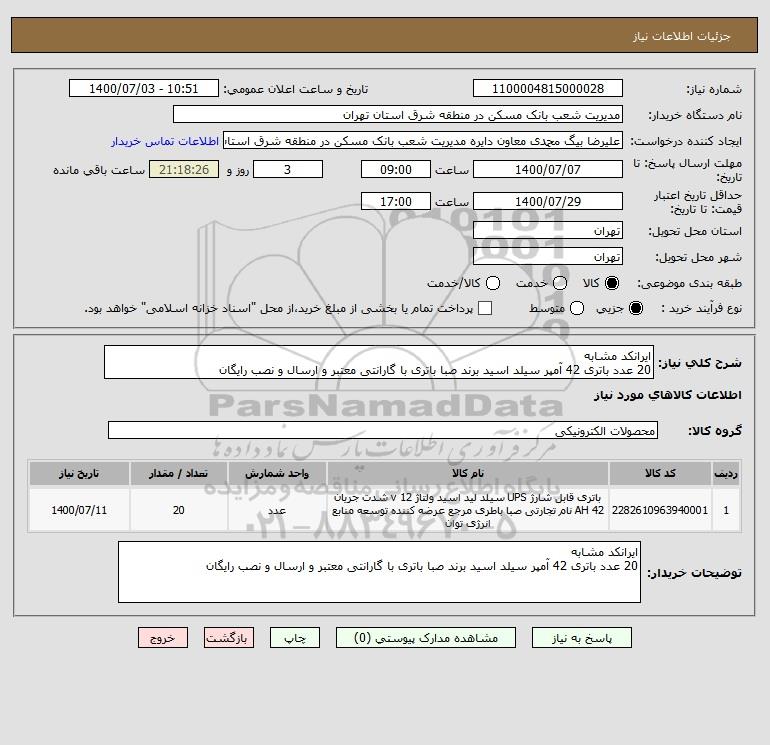Click the واحد شمارش column header
This screenshot has height=745, width=770.
(x=277, y=473)
